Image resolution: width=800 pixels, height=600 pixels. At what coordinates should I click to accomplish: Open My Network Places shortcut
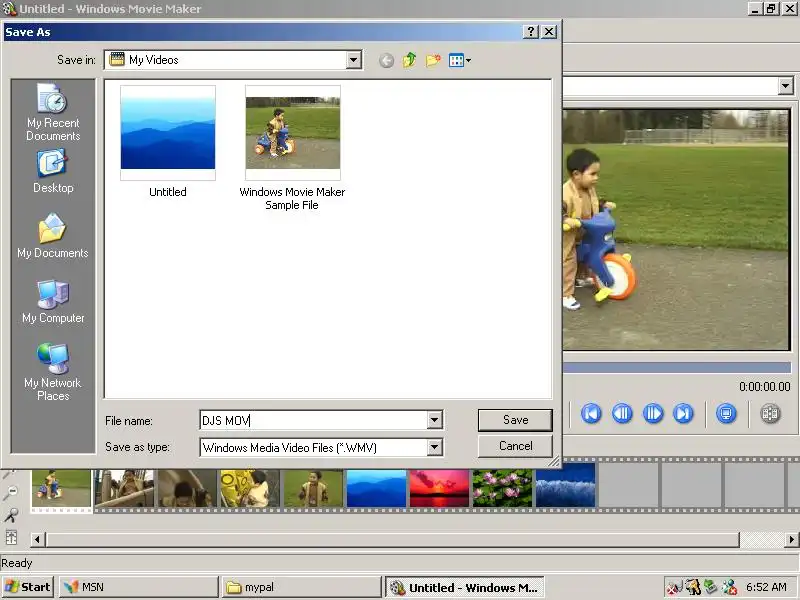[x=53, y=372]
